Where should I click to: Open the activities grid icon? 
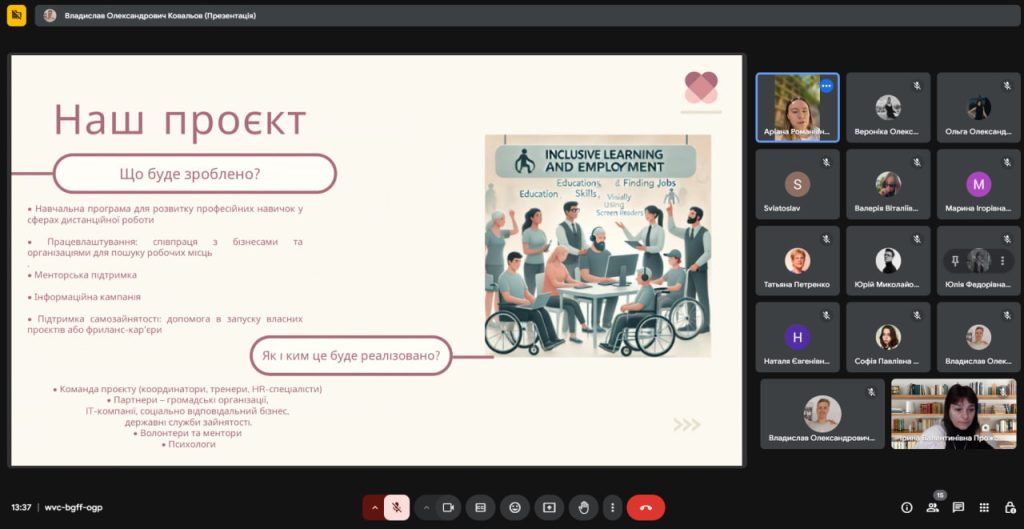(984, 507)
